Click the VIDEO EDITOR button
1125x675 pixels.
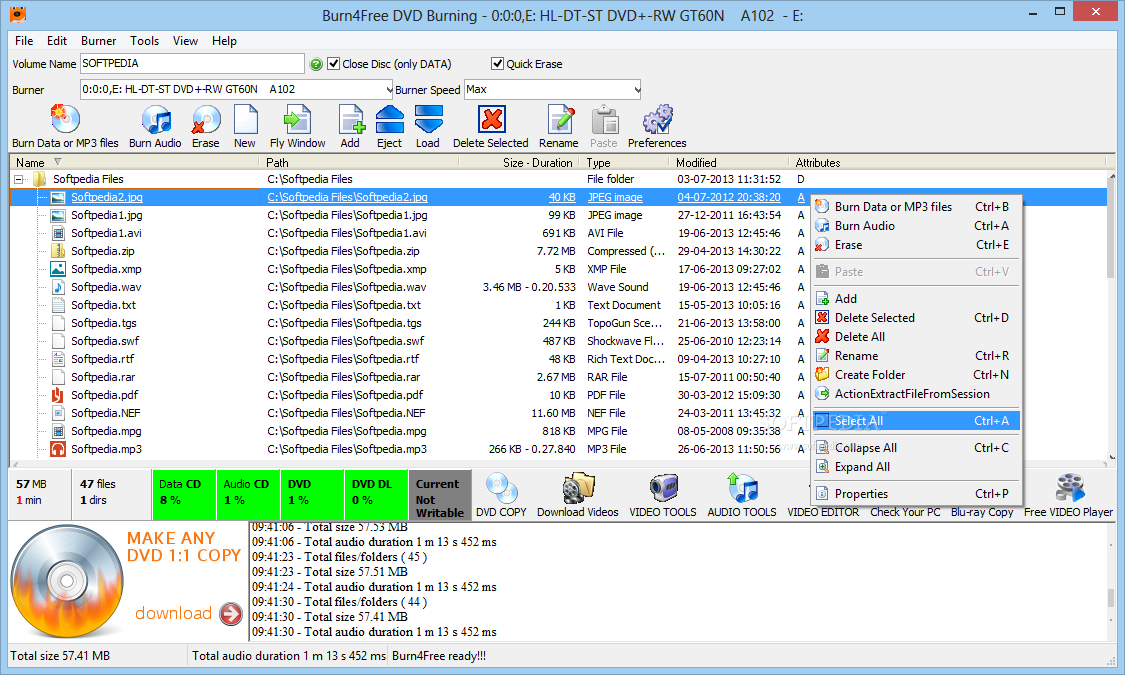tap(823, 512)
